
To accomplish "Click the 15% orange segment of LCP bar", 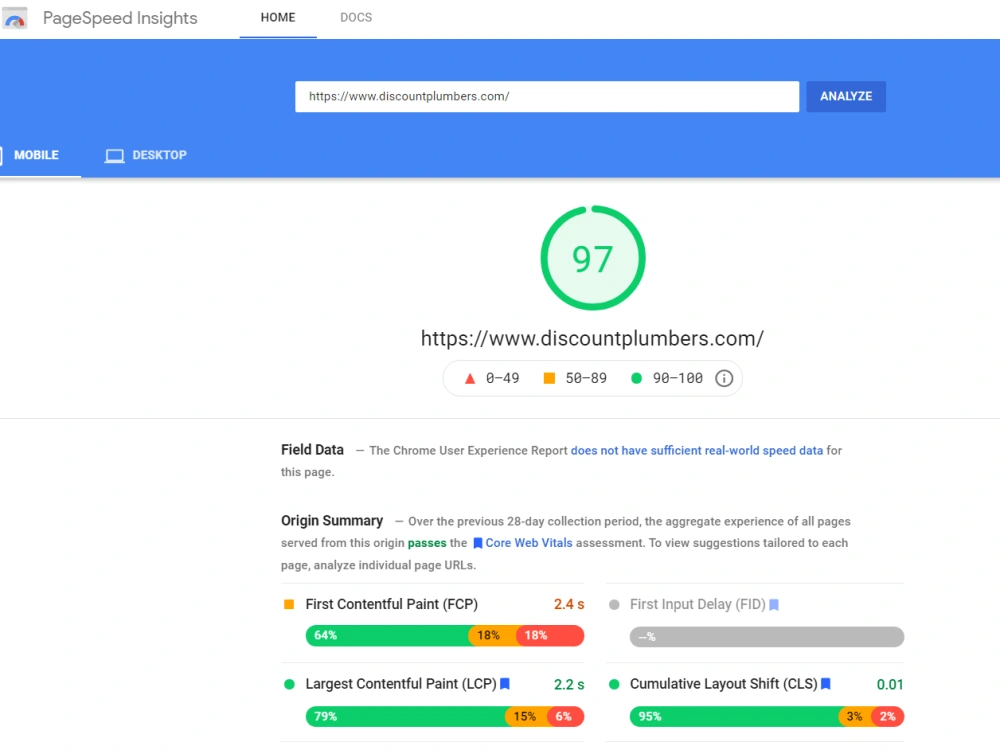I will coord(528,716).
